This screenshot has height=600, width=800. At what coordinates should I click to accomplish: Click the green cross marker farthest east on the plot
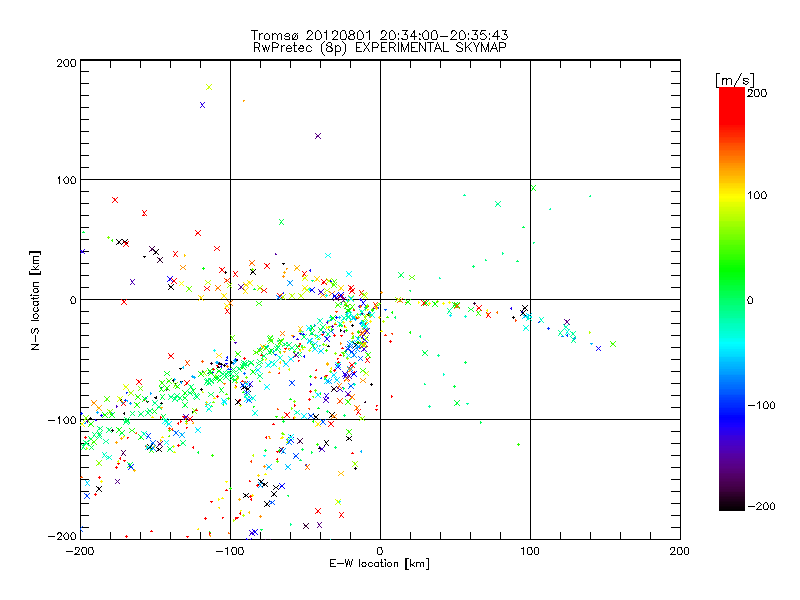tap(613, 344)
